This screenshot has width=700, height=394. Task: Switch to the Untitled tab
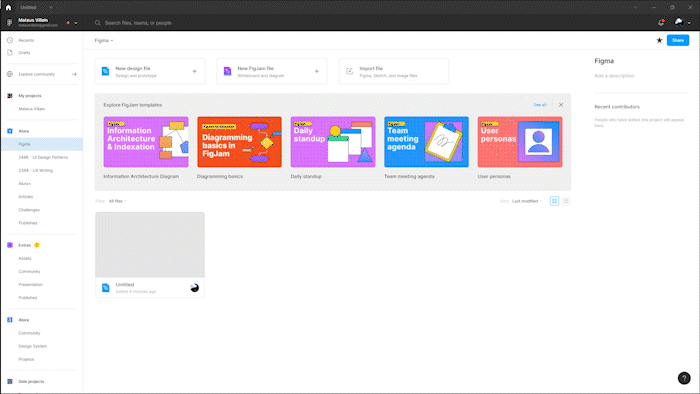(28, 8)
